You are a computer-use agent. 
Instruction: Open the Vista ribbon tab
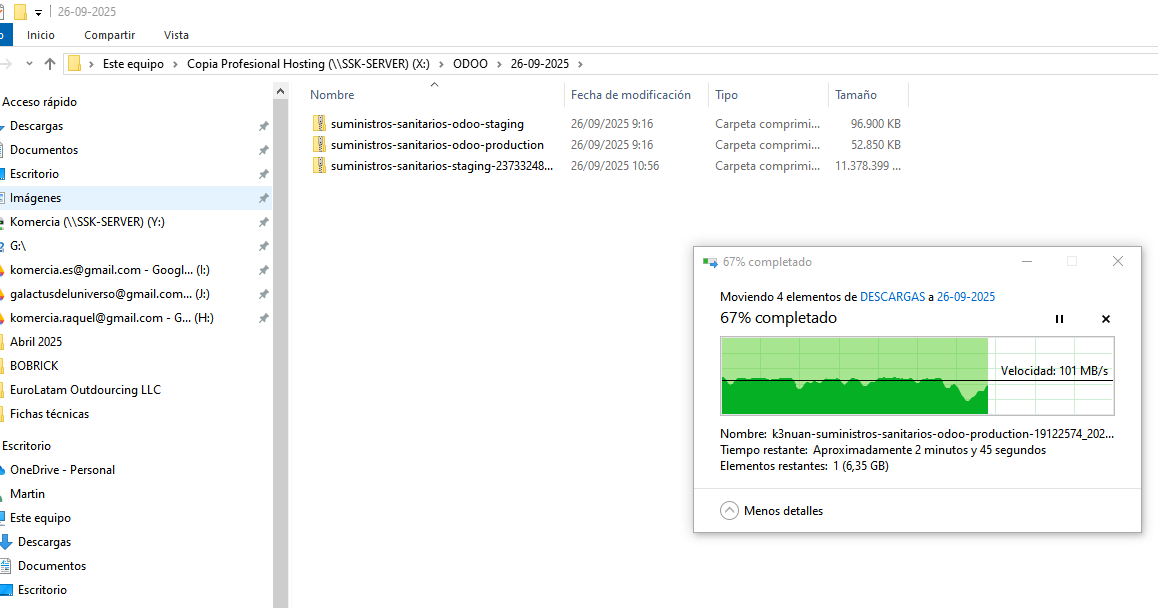pyautogui.click(x=176, y=35)
